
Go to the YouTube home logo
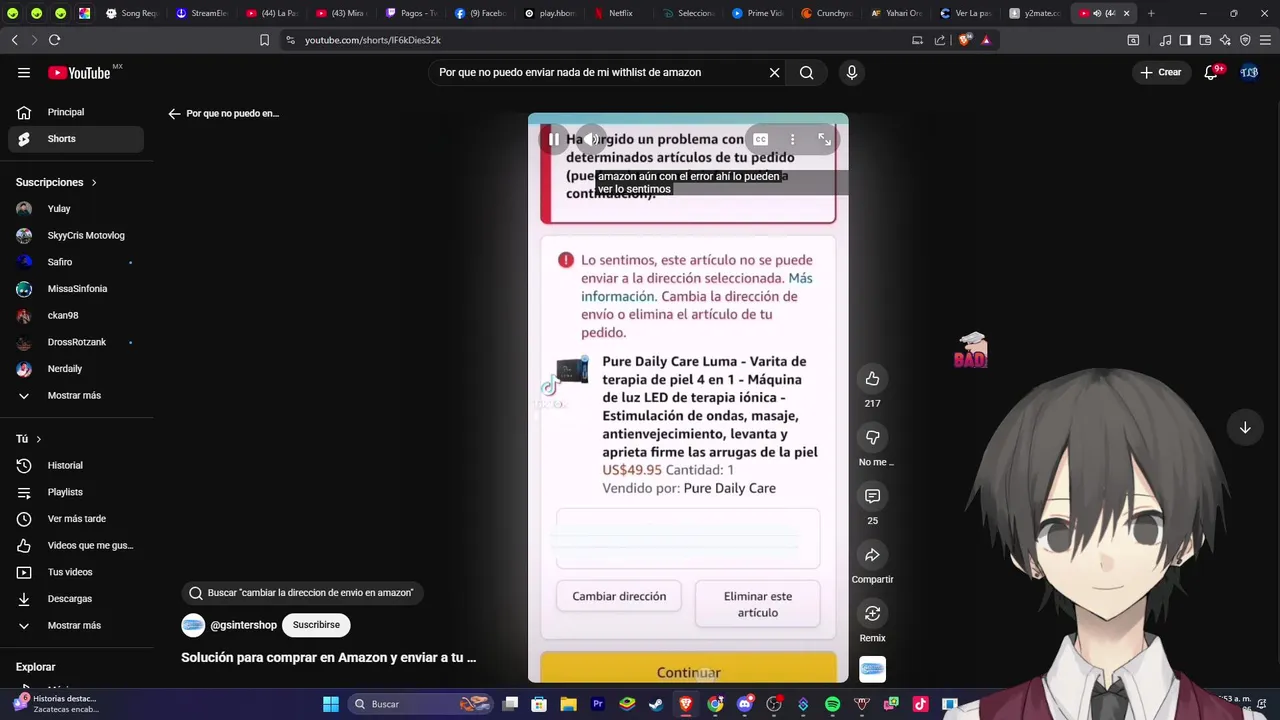coord(79,72)
